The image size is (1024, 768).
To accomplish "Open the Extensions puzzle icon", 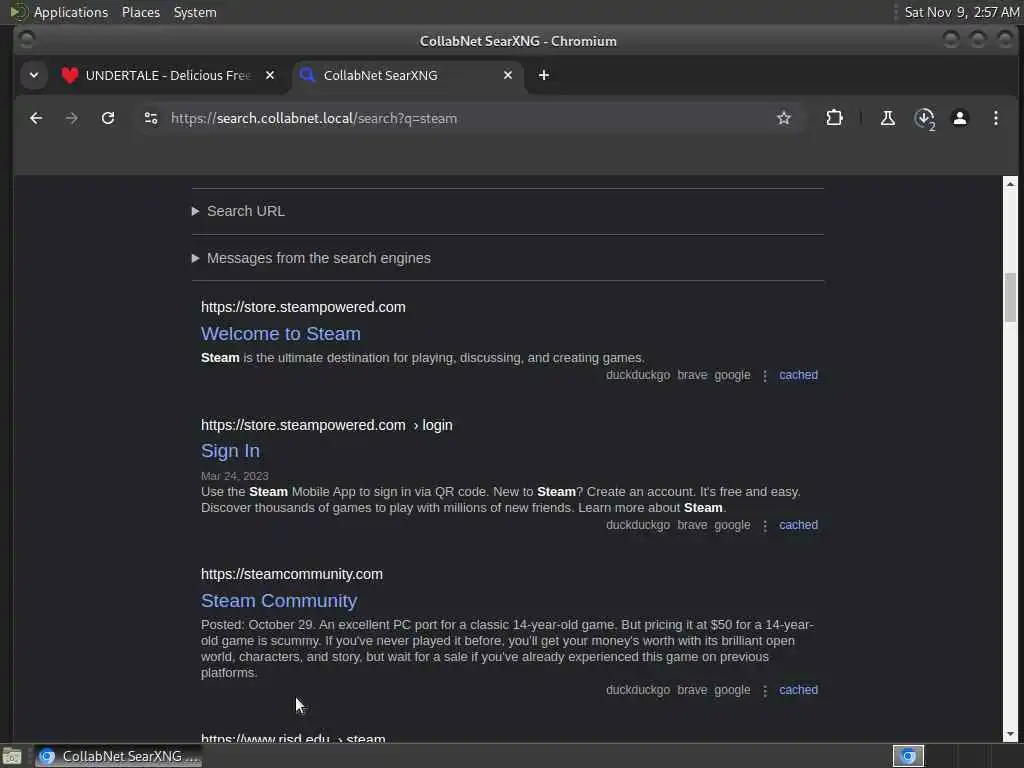I will click(834, 118).
